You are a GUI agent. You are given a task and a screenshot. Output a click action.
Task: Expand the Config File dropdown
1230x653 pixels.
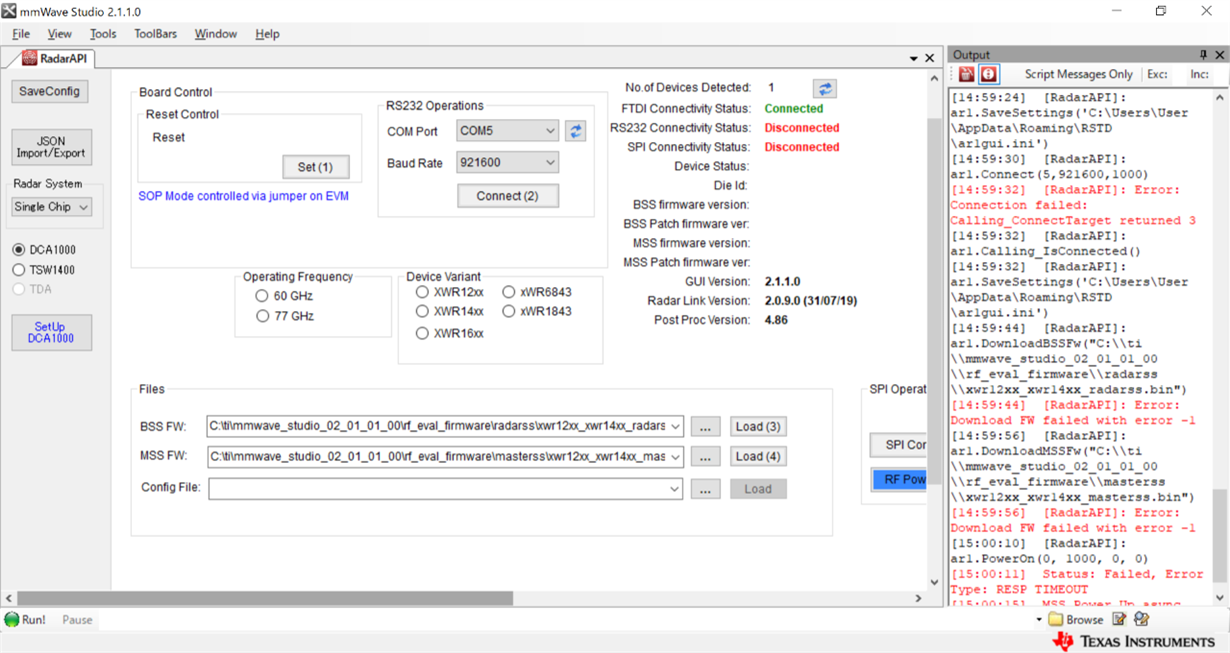675,489
